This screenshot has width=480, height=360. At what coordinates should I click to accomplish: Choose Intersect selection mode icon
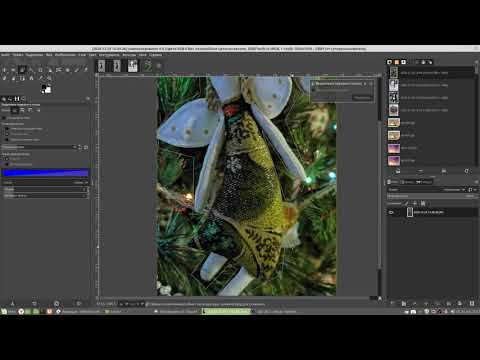(38, 110)
